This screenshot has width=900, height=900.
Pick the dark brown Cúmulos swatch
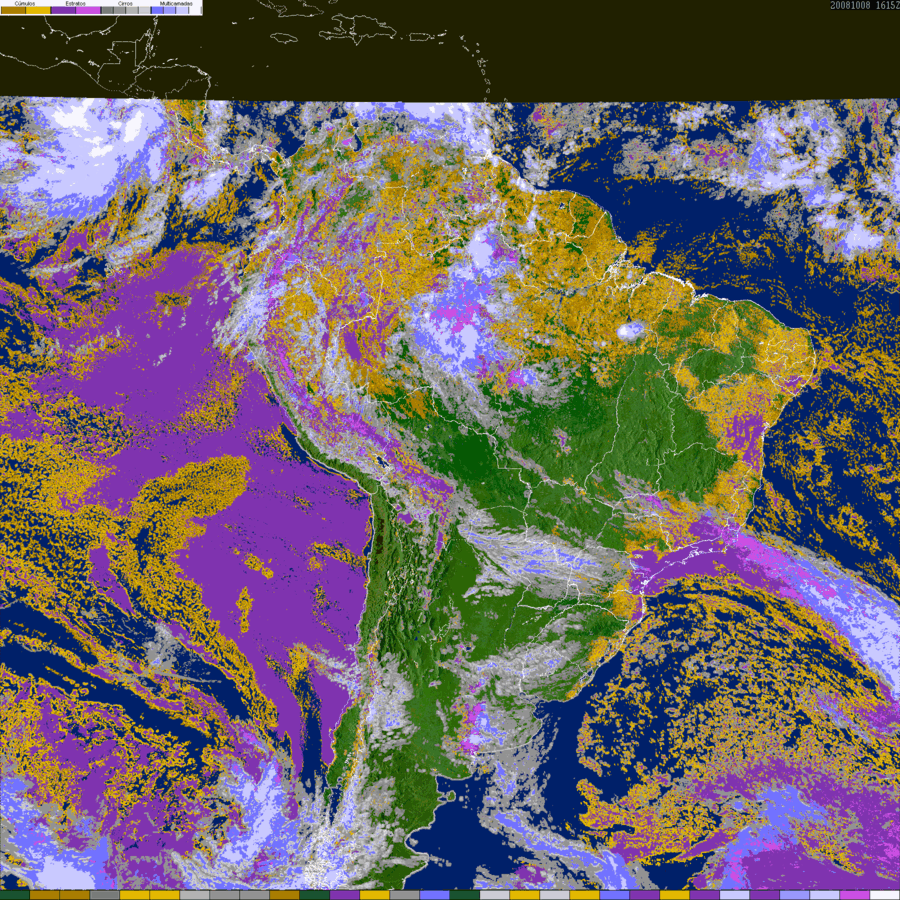coord(13,10)
